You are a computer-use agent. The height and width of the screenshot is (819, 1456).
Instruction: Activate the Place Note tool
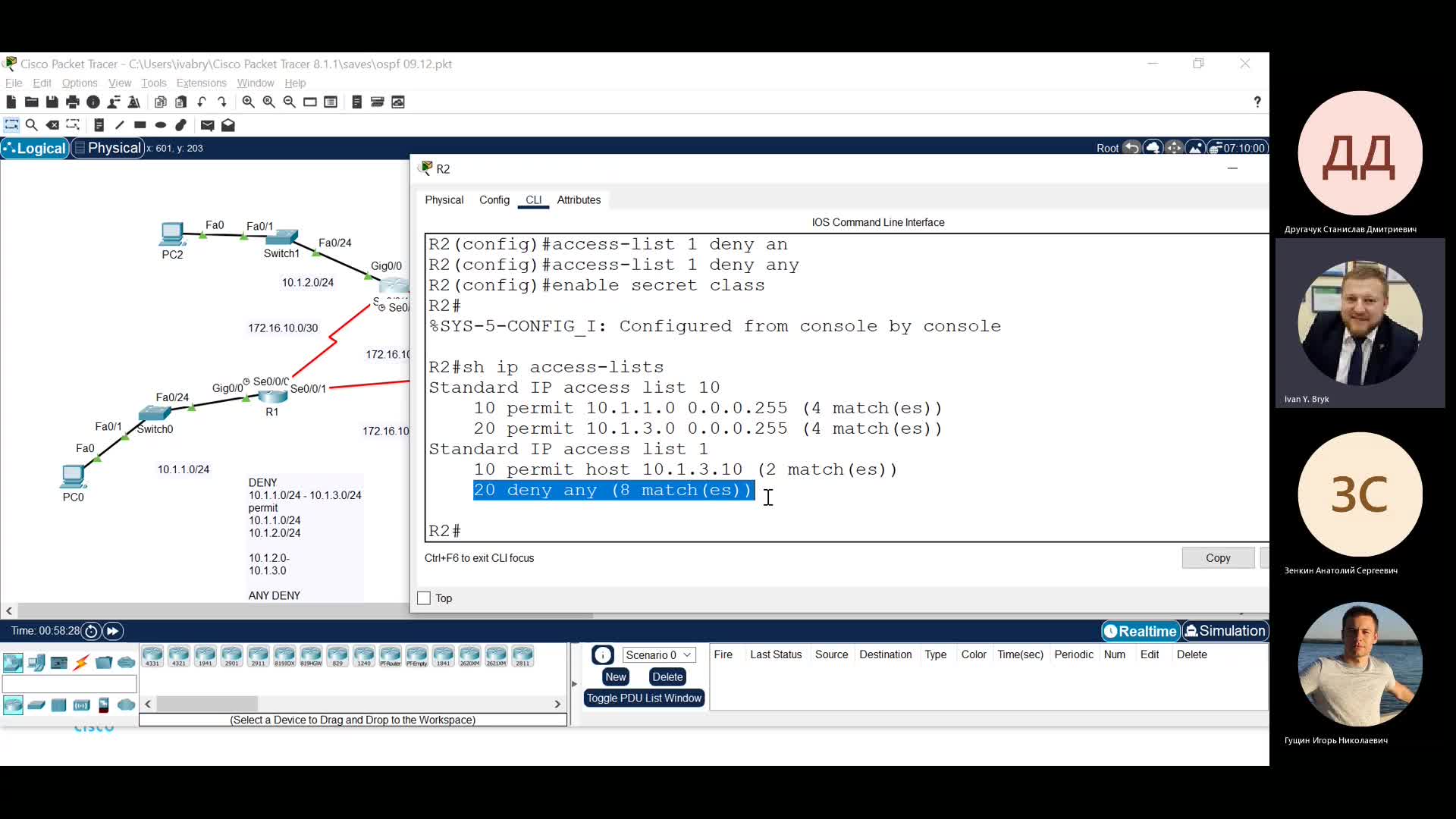[99, 125]
